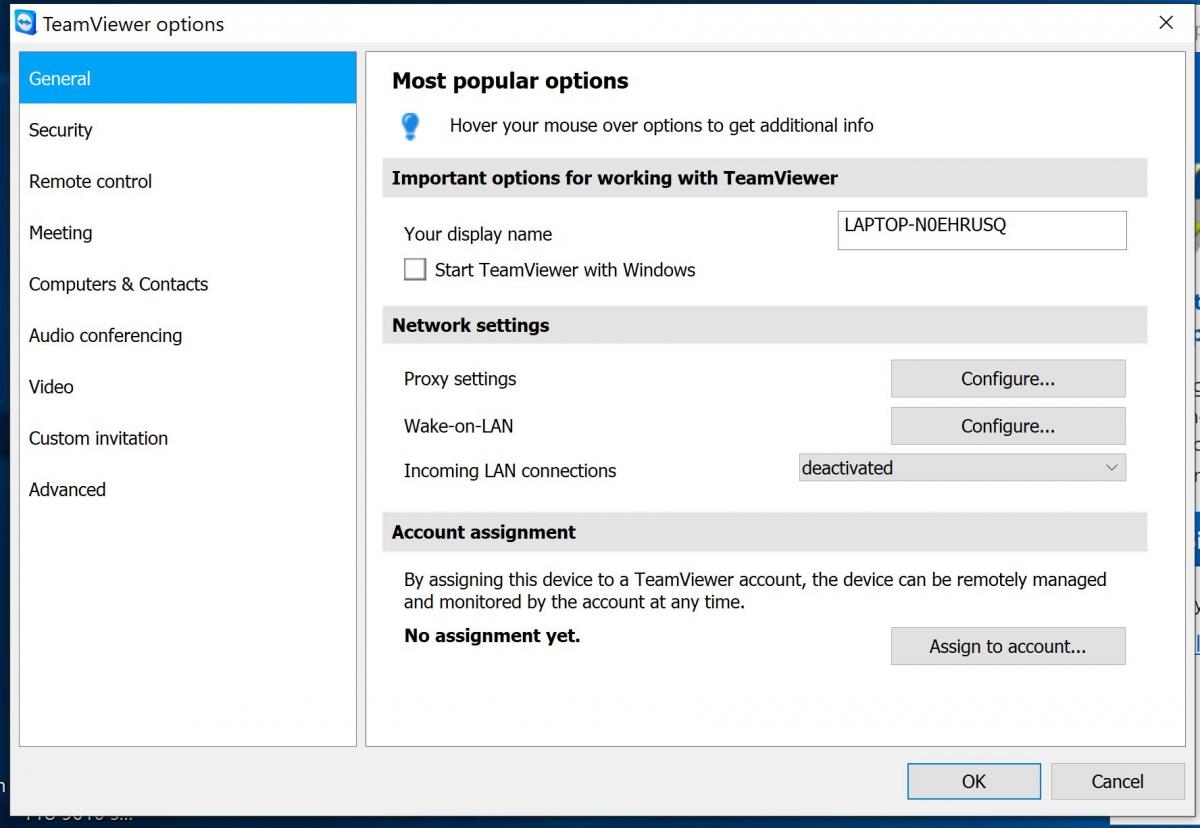Click the 'Most popular options' heading

510,81
